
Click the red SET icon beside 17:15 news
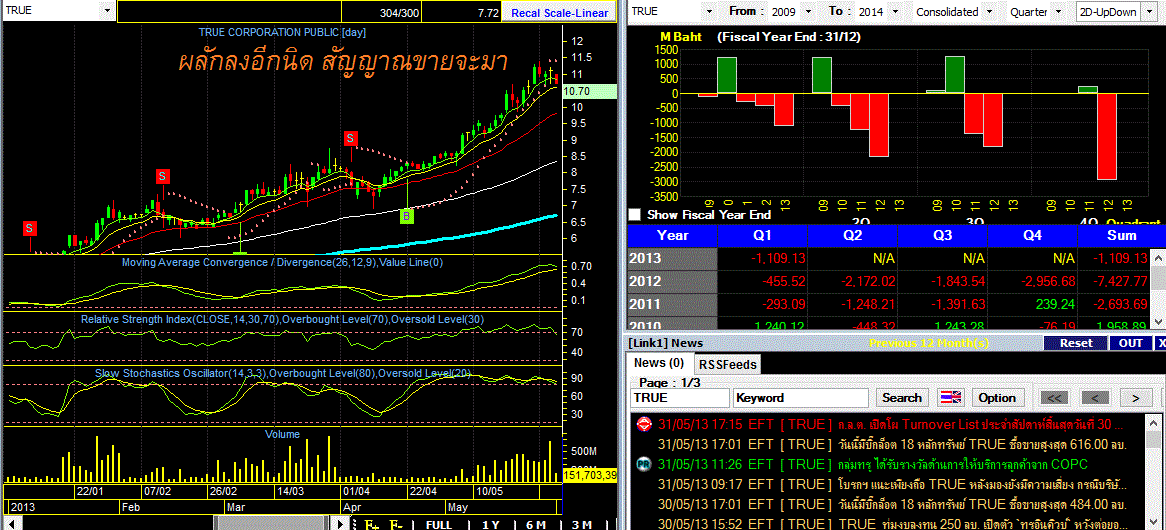tap(645, 424)
